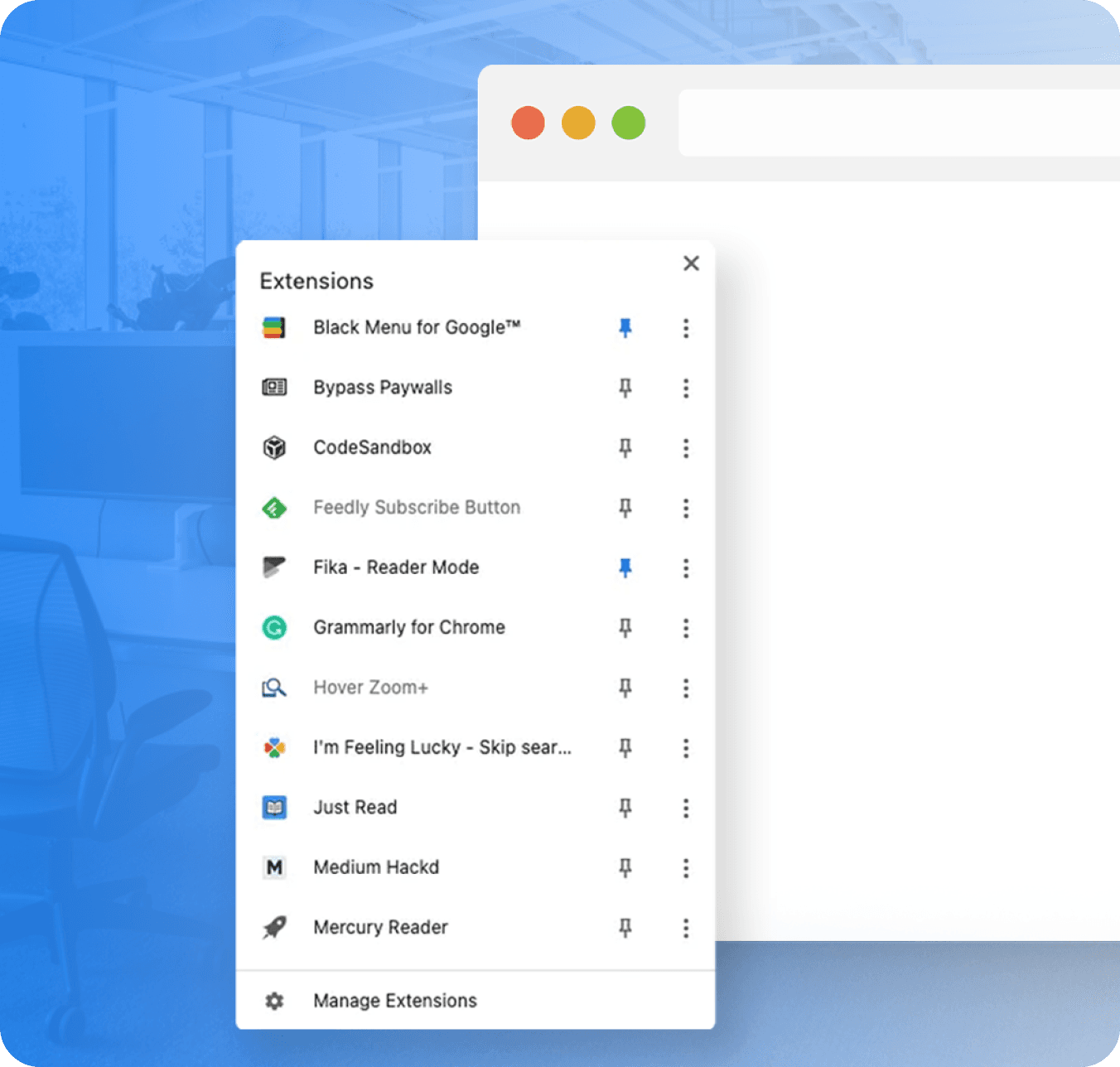Unpin Fika - Reader Mode extension
Viewport: 1120px width, 1067px height.
[x=625, y=568]
